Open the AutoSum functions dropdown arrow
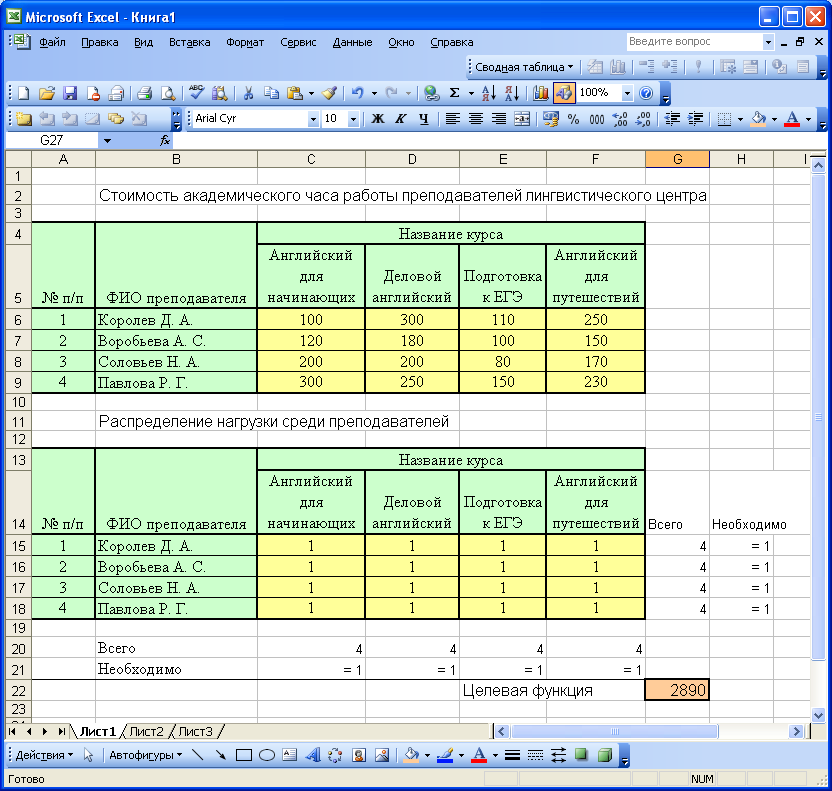This screenshot has width=832, height=791. pyautogui.click(x=471, y=94)
